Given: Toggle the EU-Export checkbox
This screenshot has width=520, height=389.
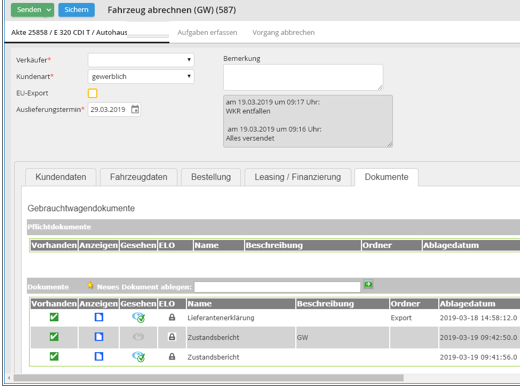Looking at the screenshot, I should tap(93, 93).
